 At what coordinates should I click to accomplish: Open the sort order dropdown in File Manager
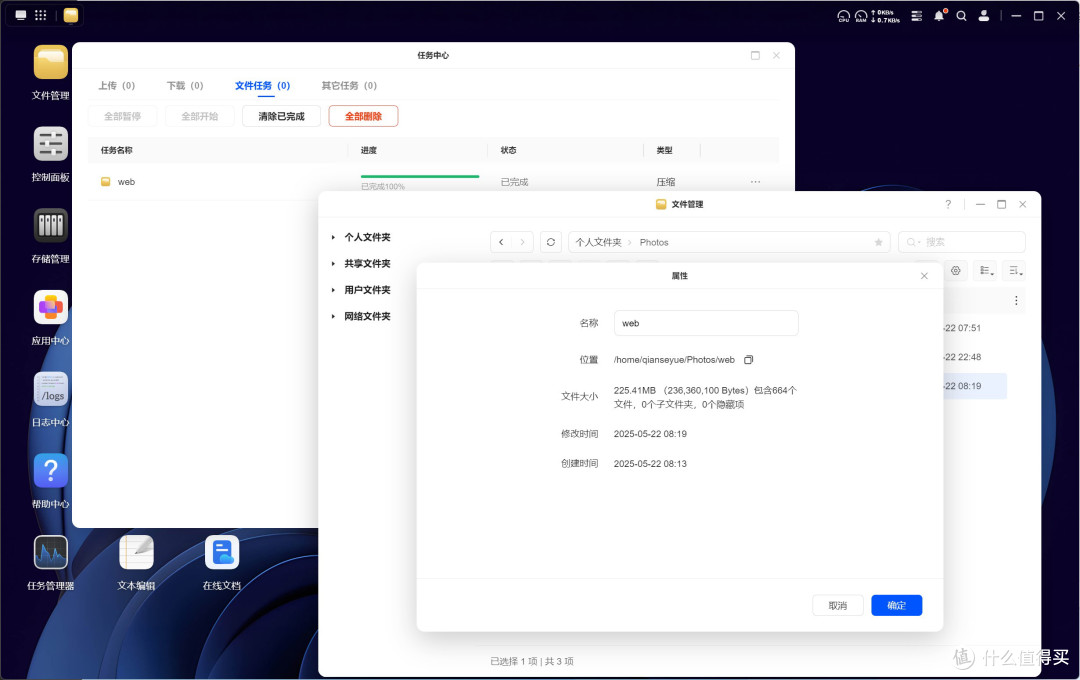click(x=1015, y=271)
